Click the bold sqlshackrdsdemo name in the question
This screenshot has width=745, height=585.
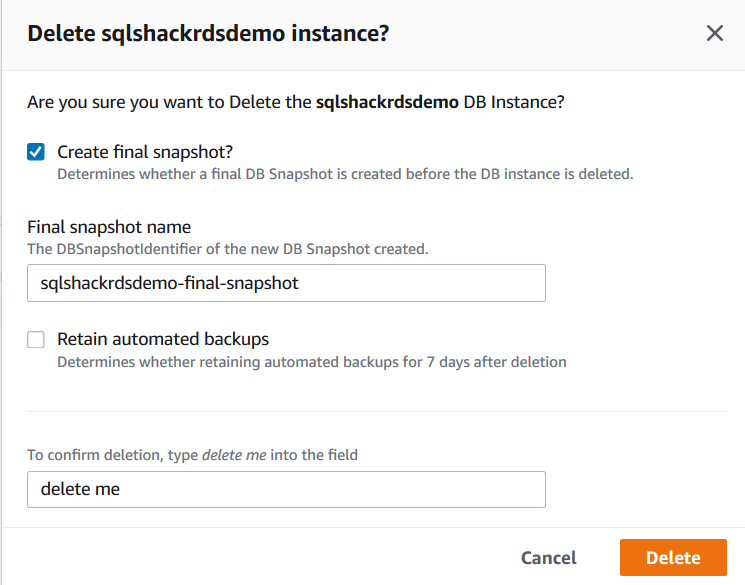(387, 102)
